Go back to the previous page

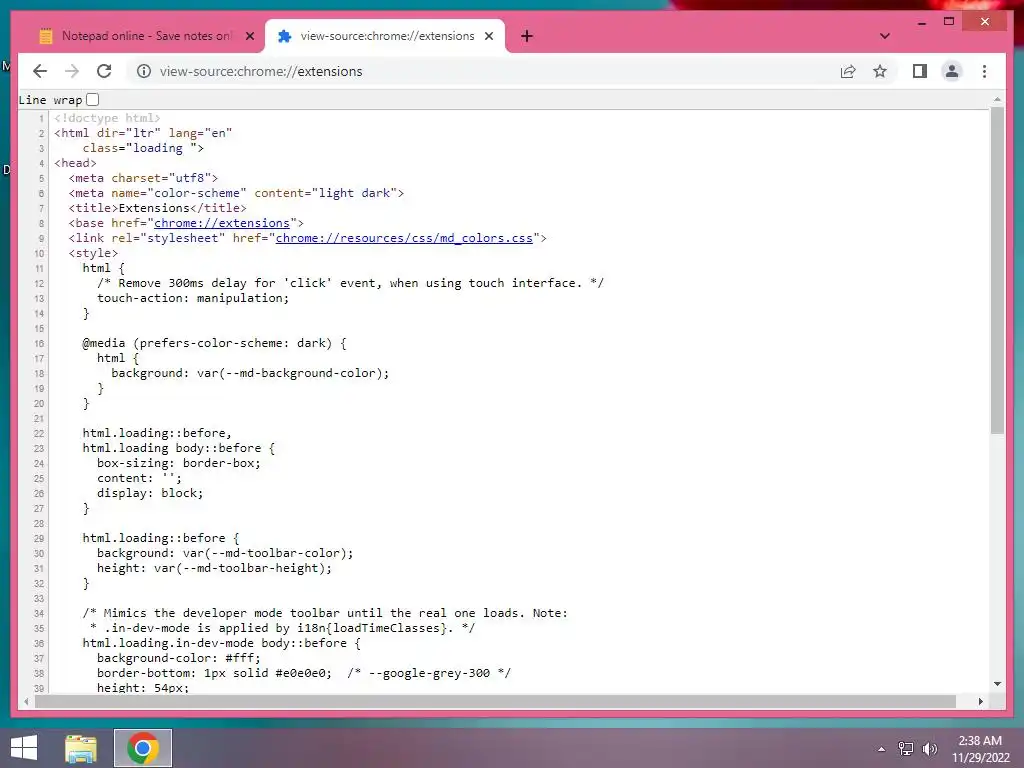coord(40,71)
